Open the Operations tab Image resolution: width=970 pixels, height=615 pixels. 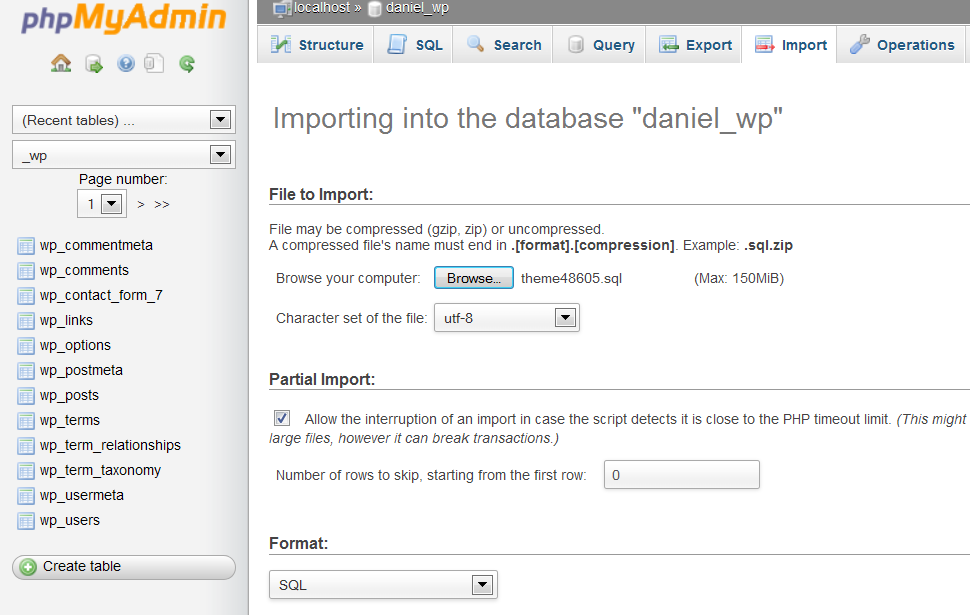tap(902, 45)
